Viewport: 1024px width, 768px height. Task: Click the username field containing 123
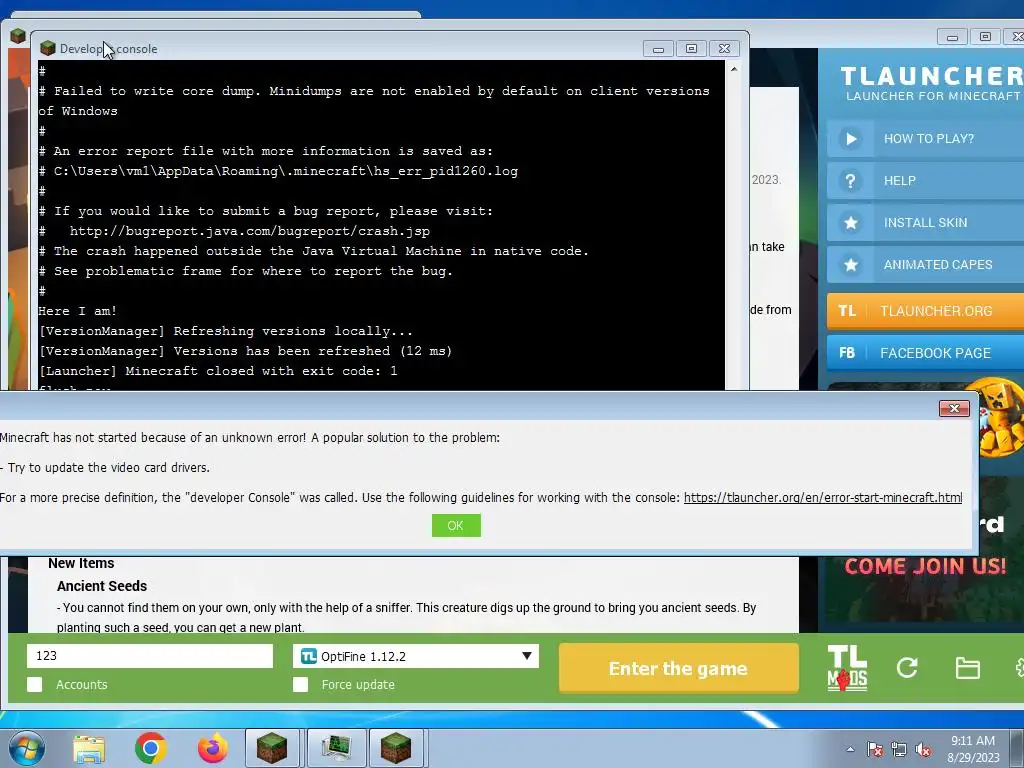[x=150, y=656]
